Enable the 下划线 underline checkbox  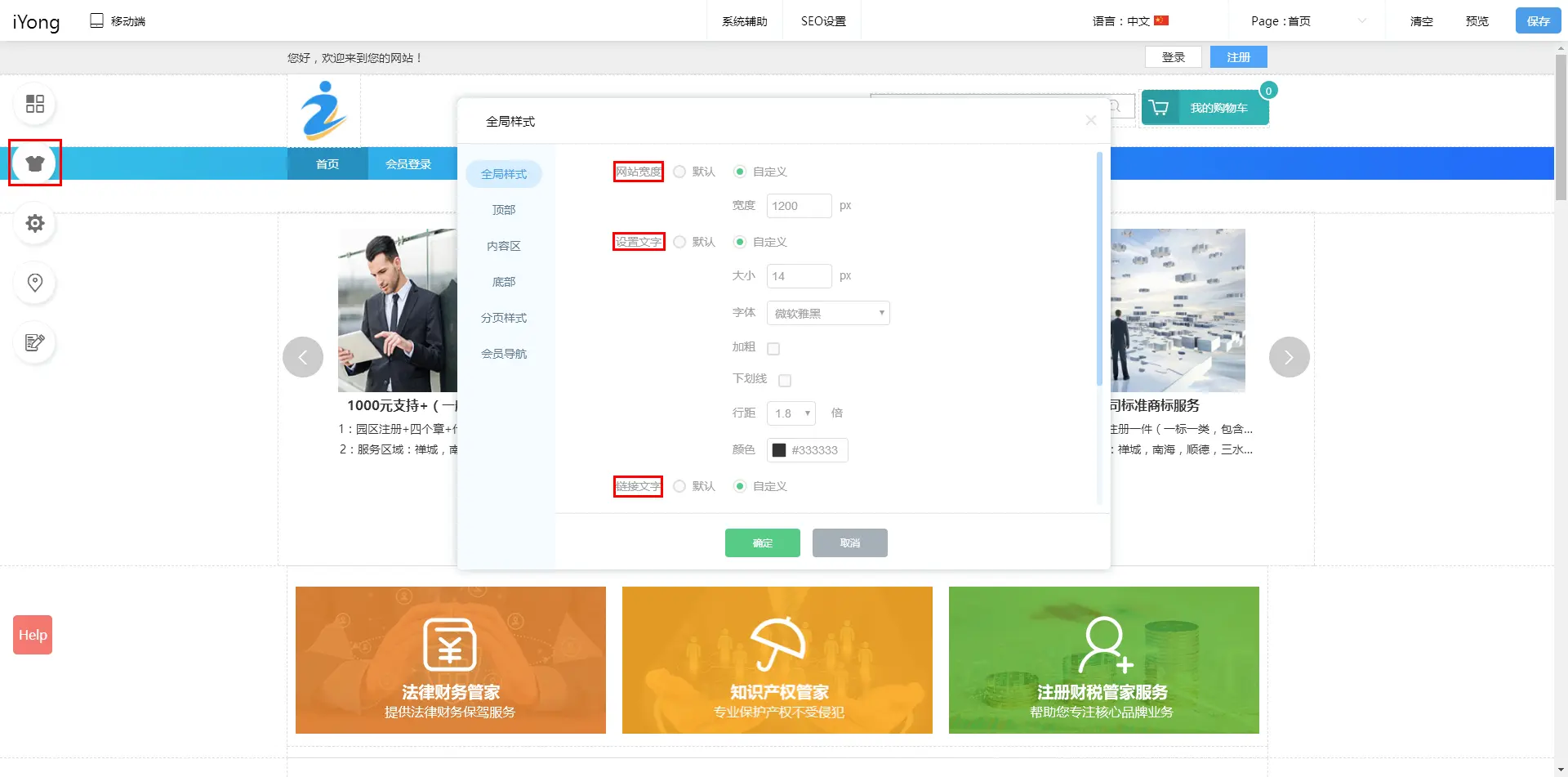pos(785,381)
